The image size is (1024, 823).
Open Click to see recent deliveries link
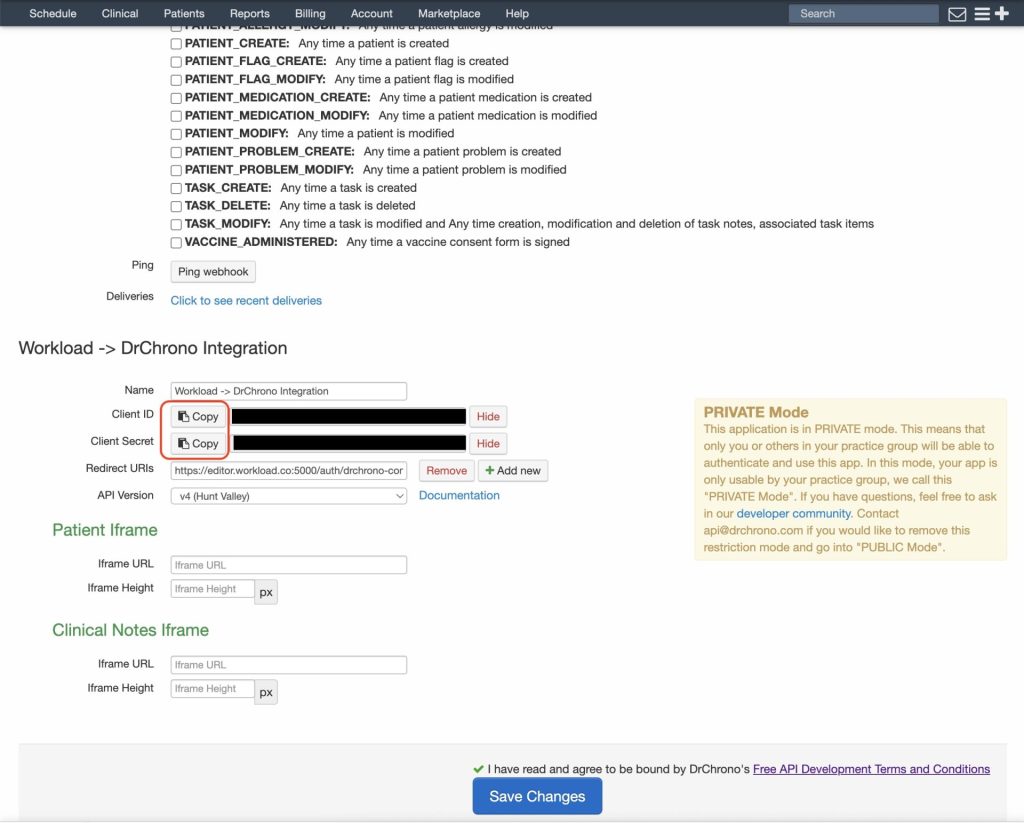246,300
